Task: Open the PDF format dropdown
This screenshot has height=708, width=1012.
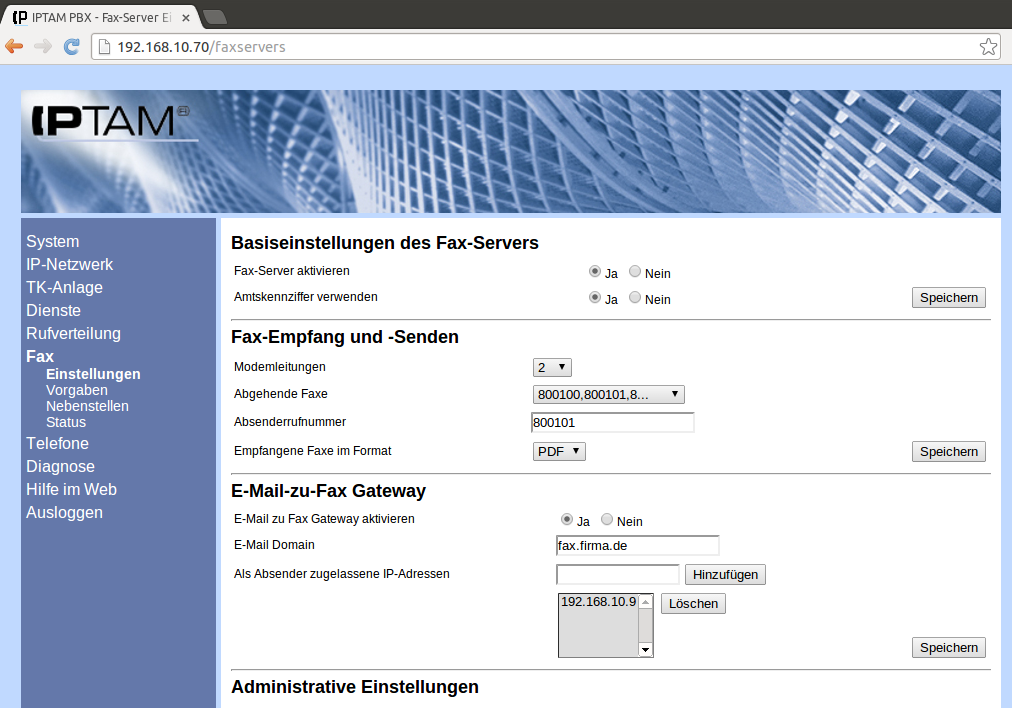Action: pos(559,452)
